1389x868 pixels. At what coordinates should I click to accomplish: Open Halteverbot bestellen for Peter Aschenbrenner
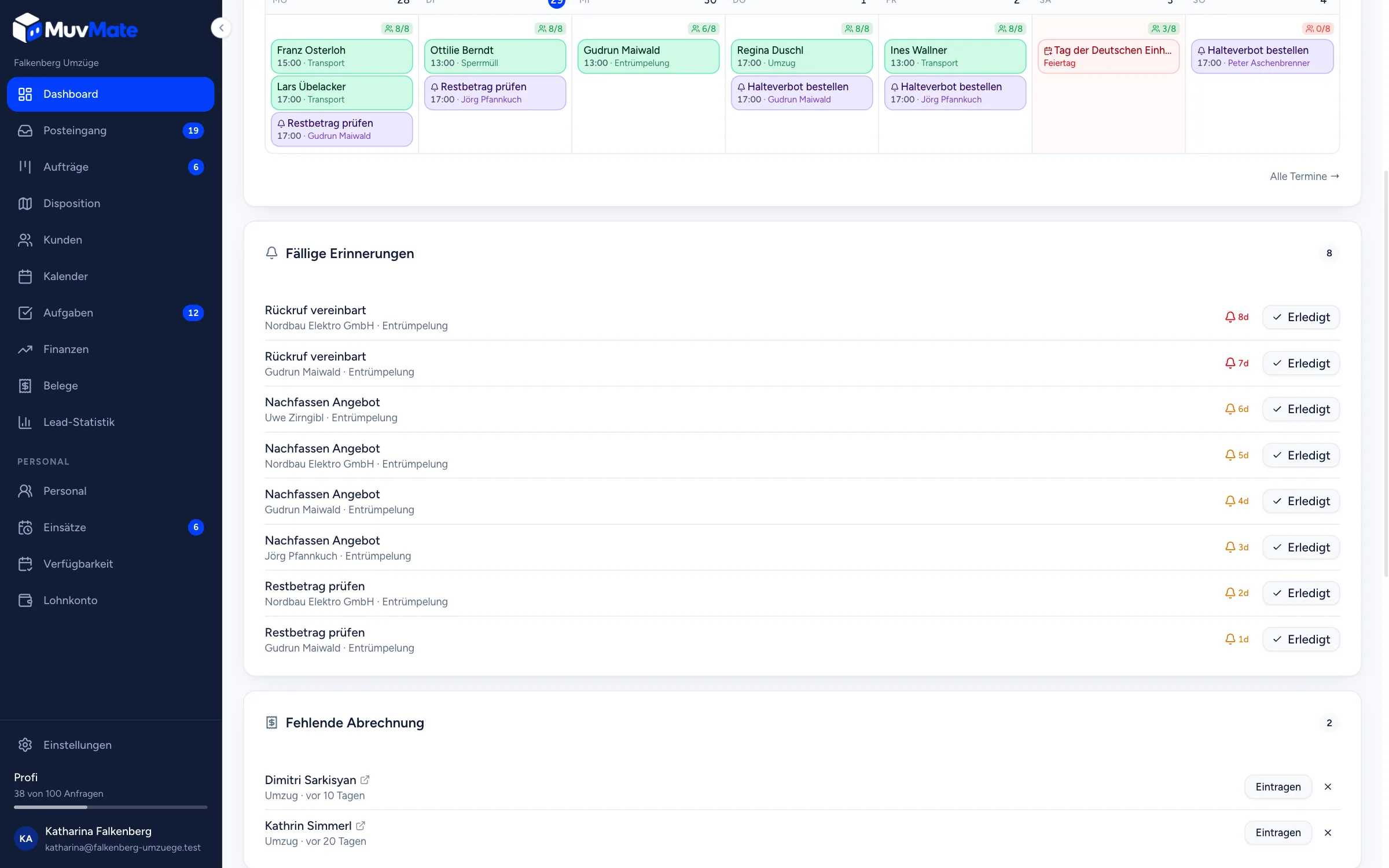1262,56
